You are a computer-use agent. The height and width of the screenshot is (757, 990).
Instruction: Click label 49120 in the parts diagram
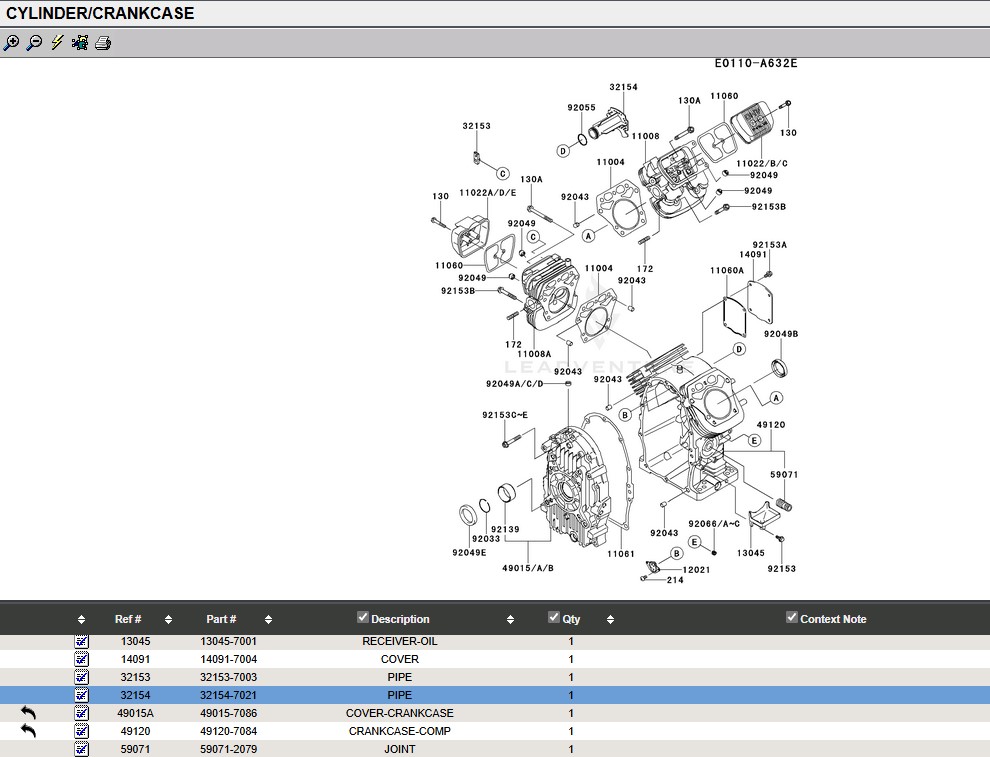click(770, 425)
